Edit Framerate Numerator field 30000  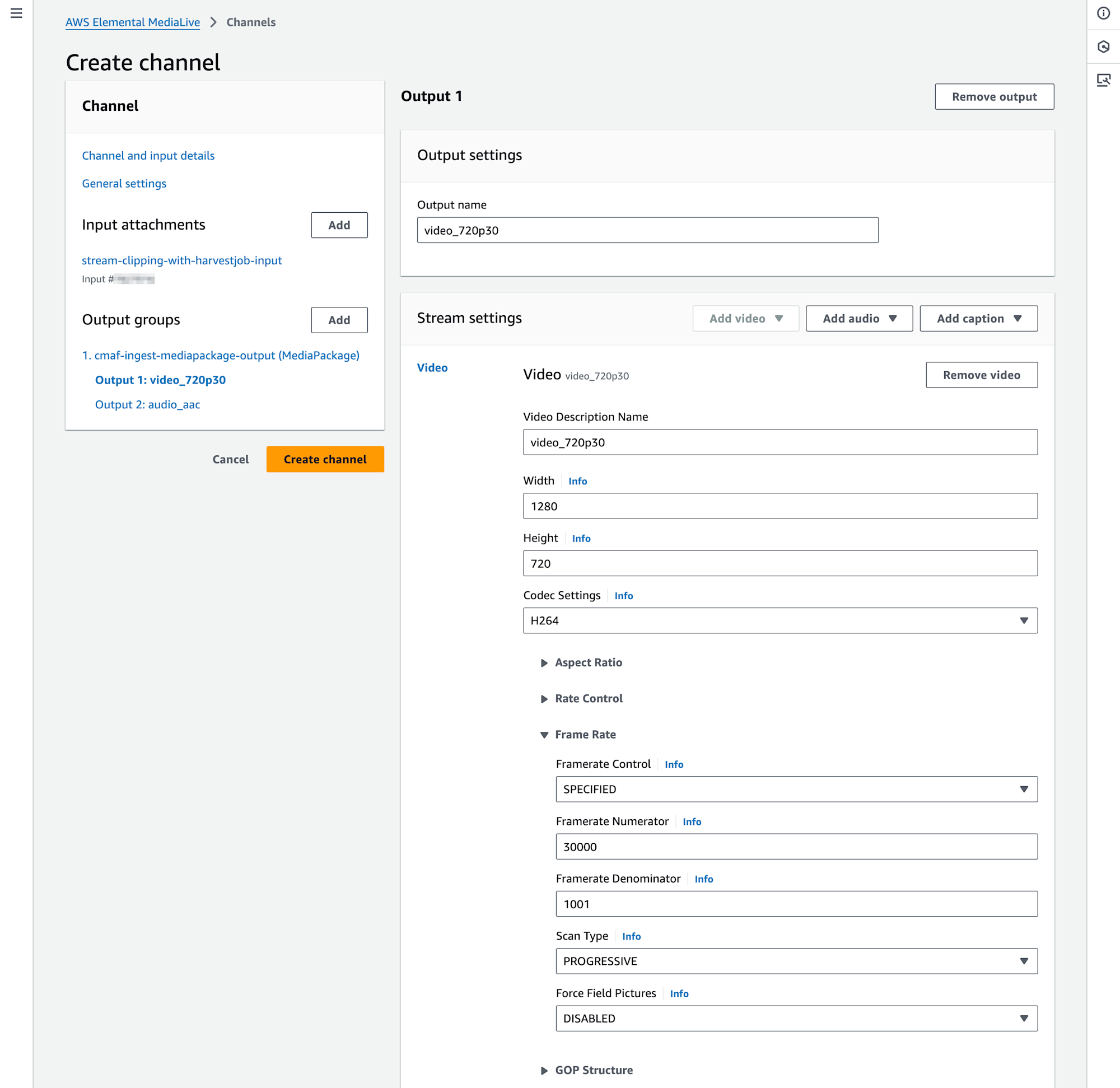tap(796, 847)
